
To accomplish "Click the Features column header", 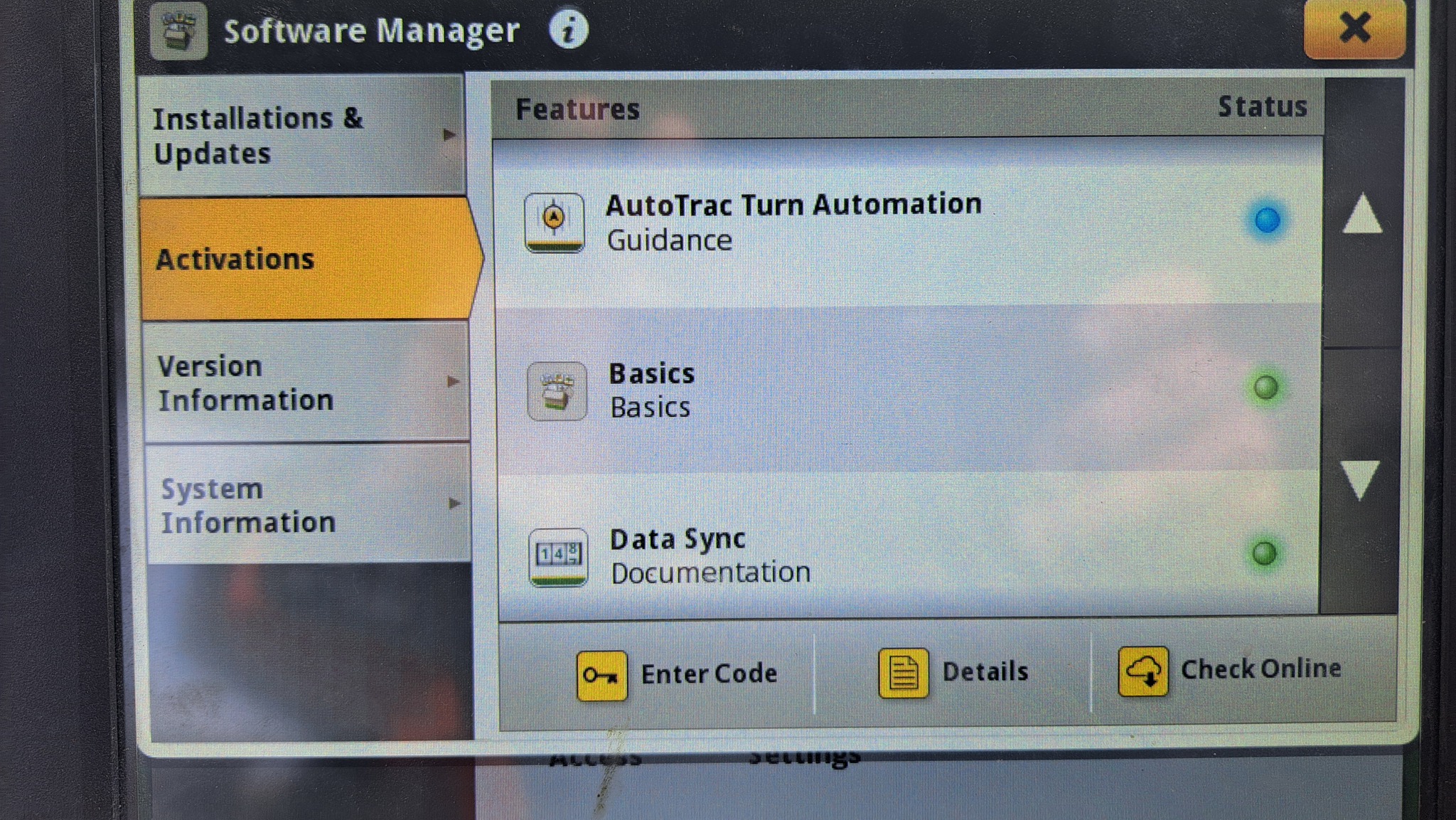I will pos(577,110).
